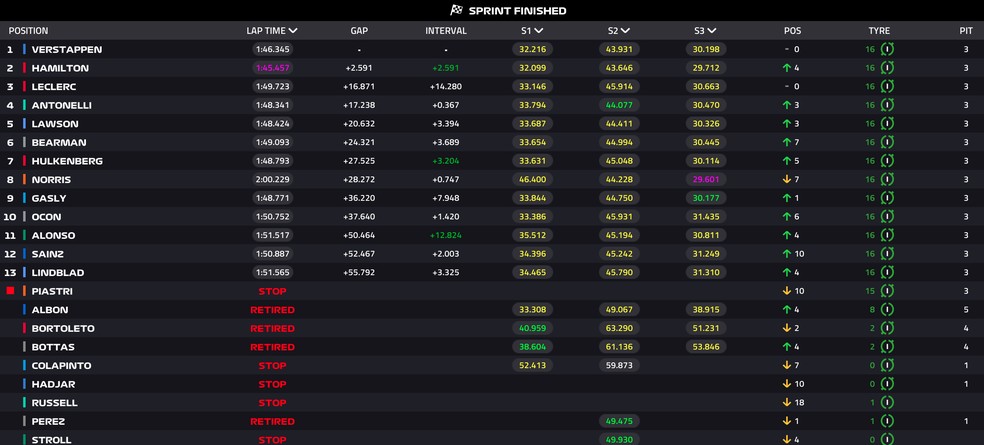Click Bottas's S3 time 53.846

pos(706,346)
